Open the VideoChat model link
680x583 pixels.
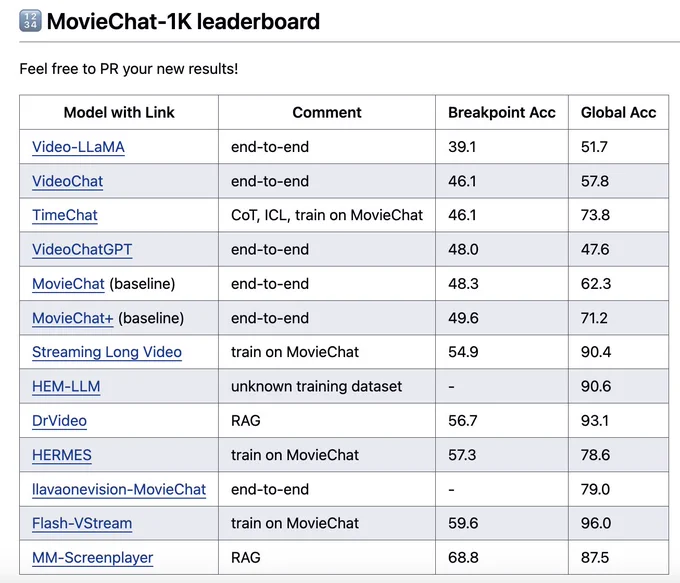(x=68, y=181)
